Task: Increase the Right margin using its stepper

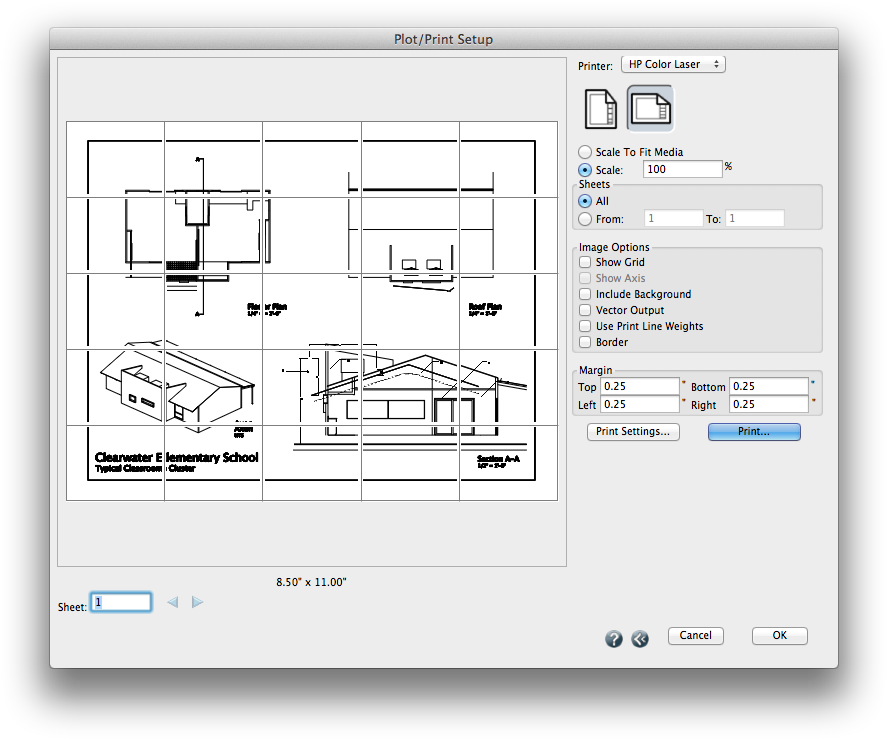Action: point(812,403)
